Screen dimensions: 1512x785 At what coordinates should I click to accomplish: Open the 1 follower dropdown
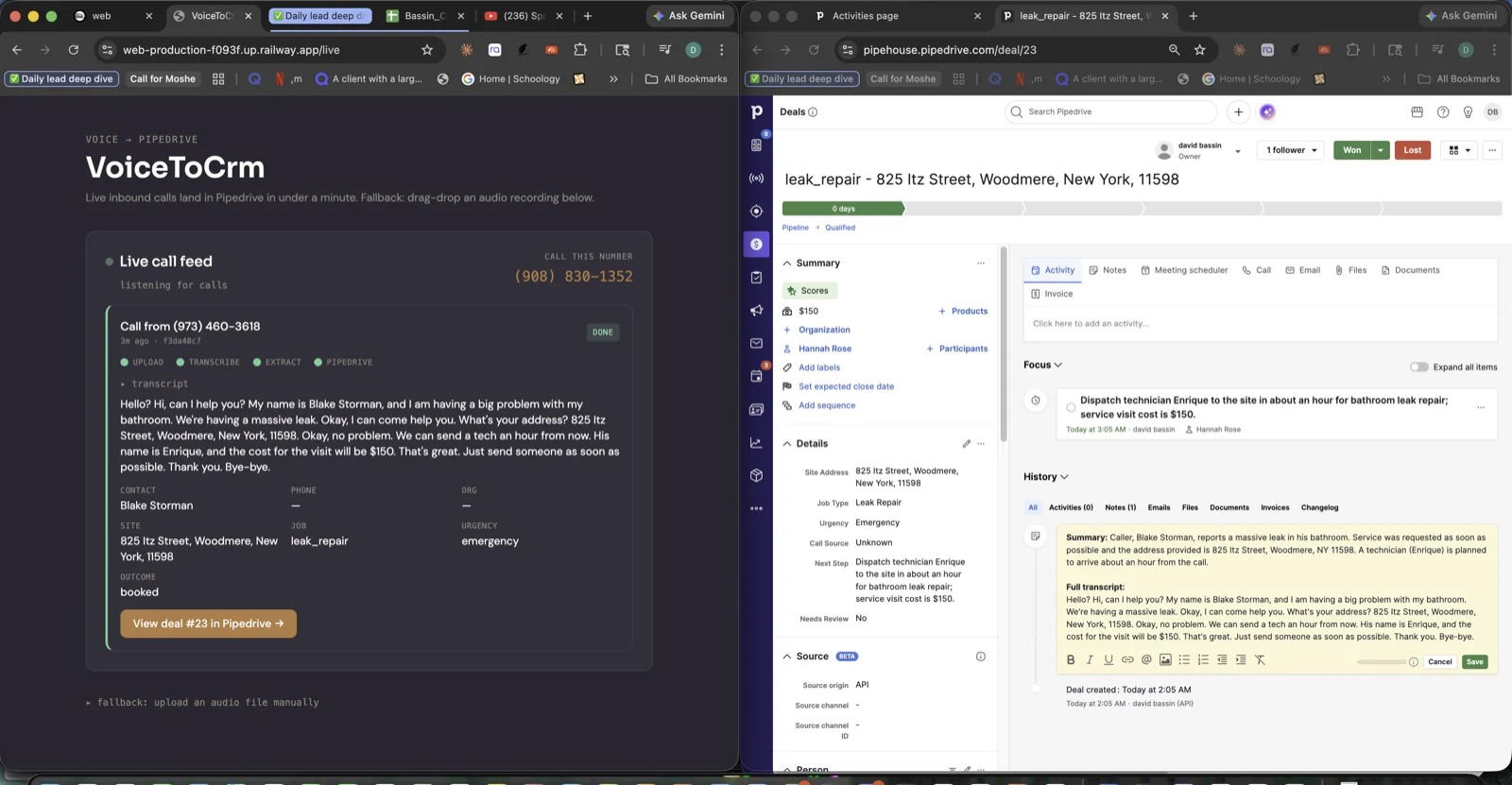tap(1292, 150)
